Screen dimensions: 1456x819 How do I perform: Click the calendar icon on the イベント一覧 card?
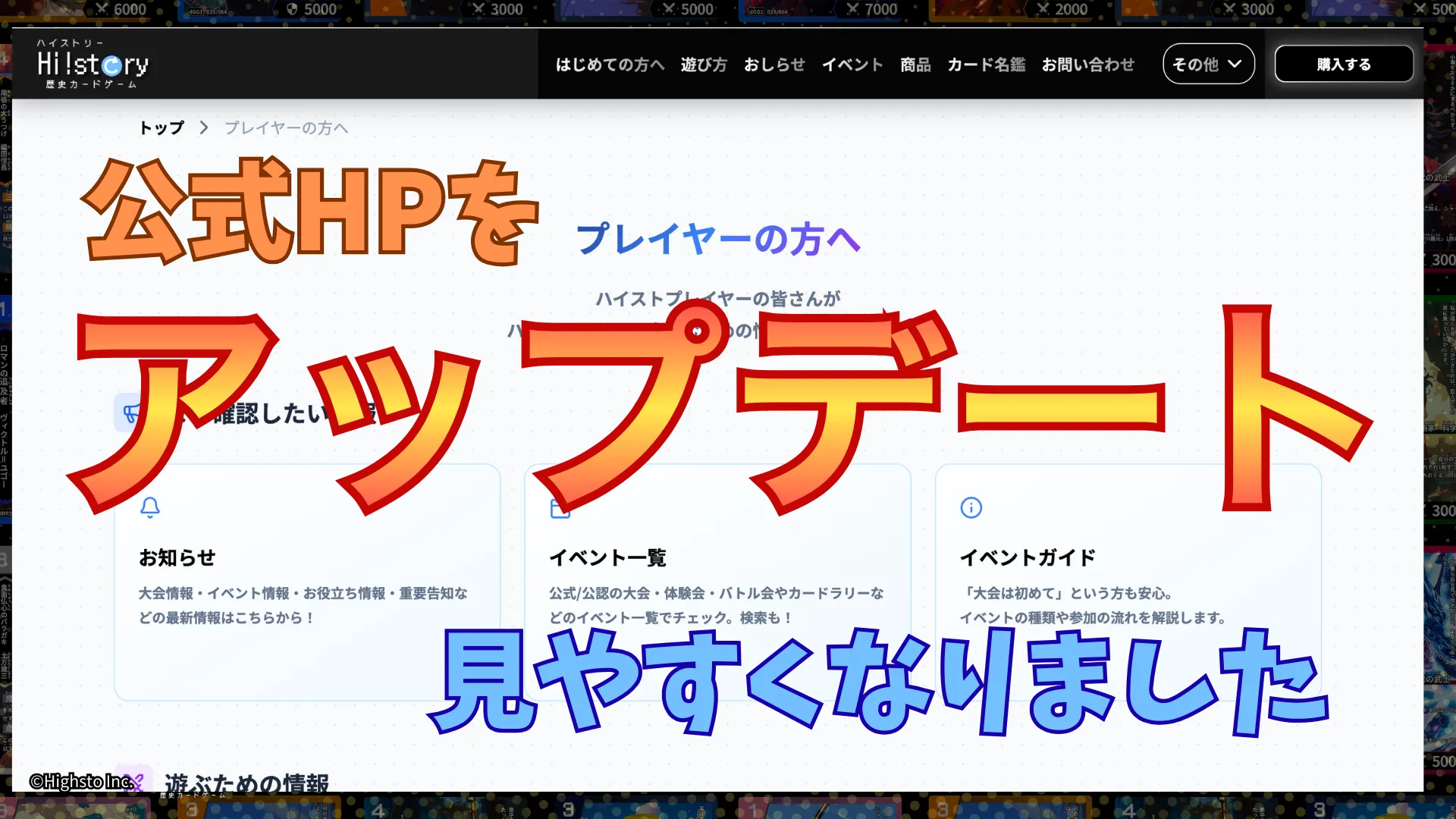561,508
